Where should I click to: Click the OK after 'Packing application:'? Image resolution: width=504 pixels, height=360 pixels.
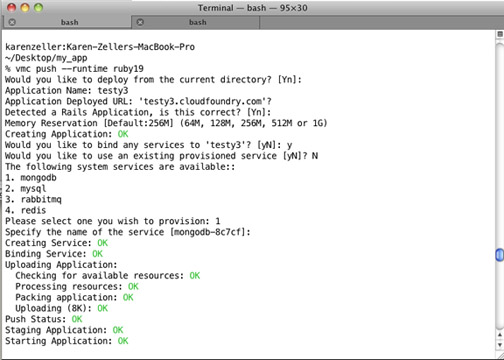128,297
